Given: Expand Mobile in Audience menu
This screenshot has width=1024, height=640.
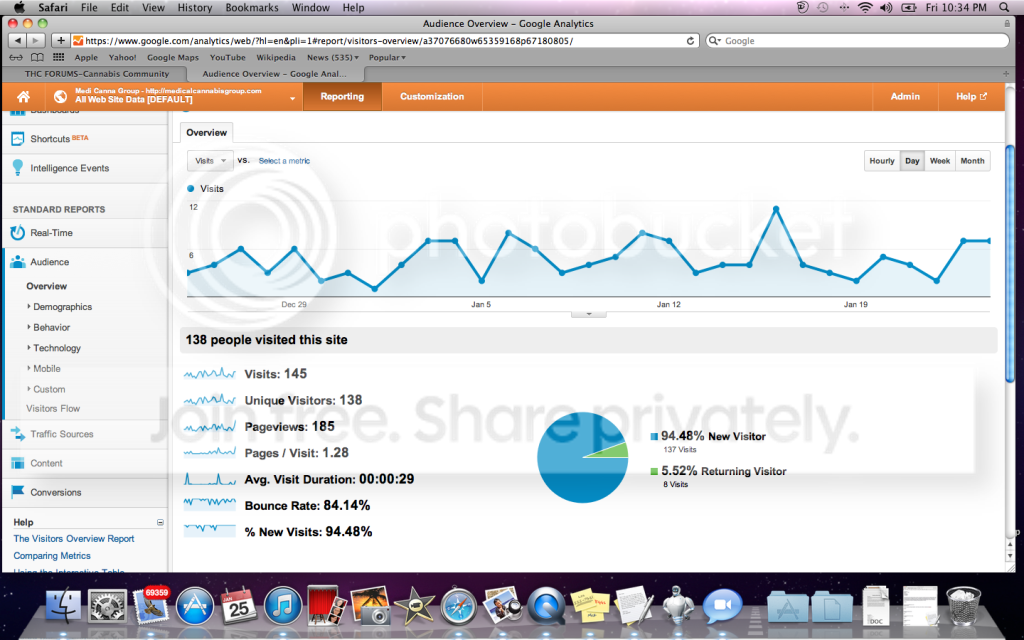Looking at the screenshot, I should click(46, 368).
